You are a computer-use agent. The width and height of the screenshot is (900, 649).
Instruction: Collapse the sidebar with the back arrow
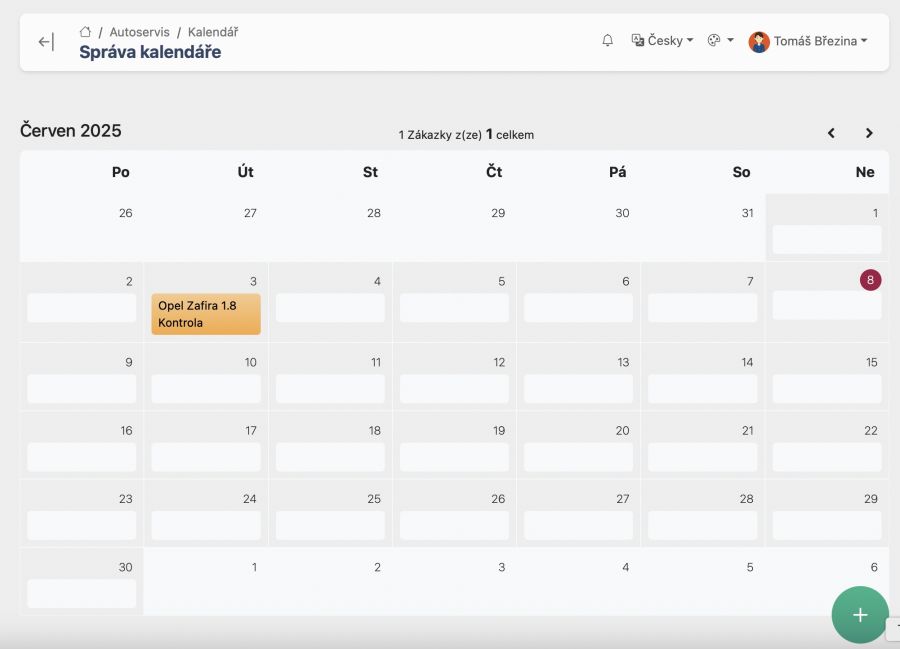click(x=44, y=41)
